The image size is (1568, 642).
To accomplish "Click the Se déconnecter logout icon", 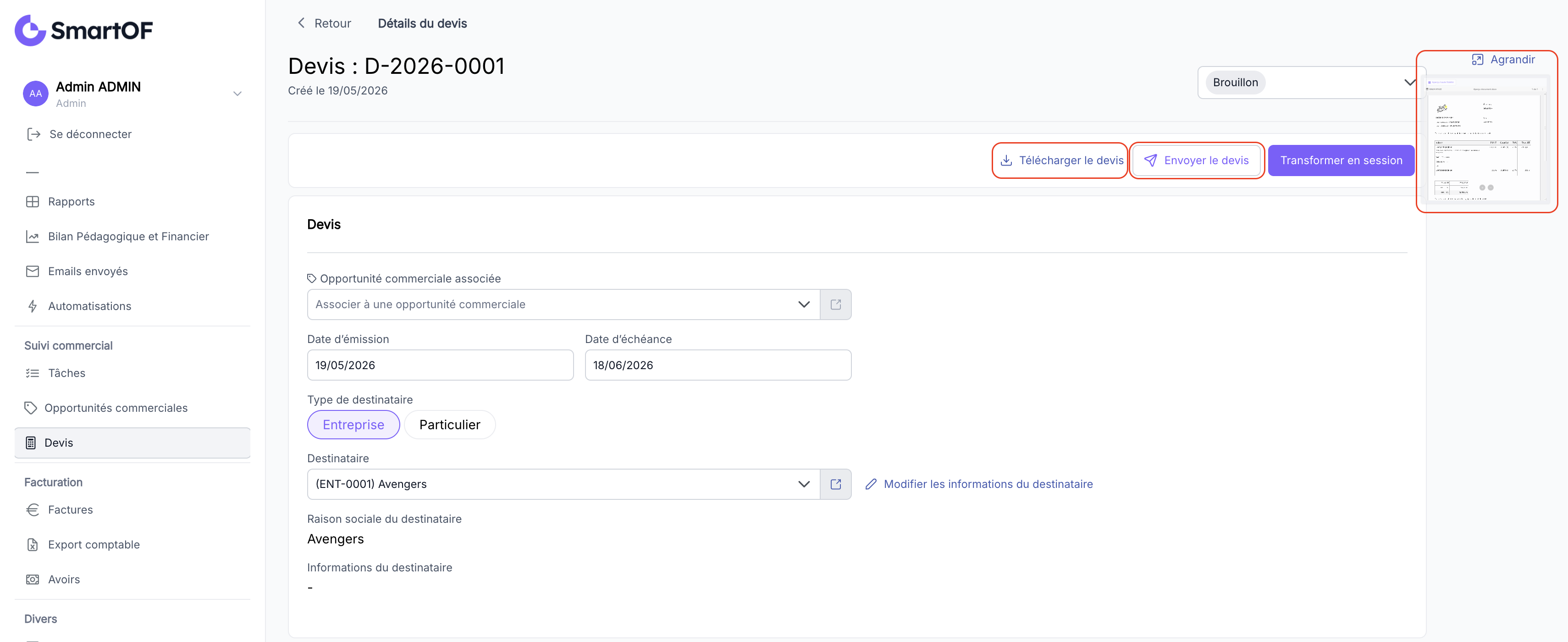I will click(33, 134).
